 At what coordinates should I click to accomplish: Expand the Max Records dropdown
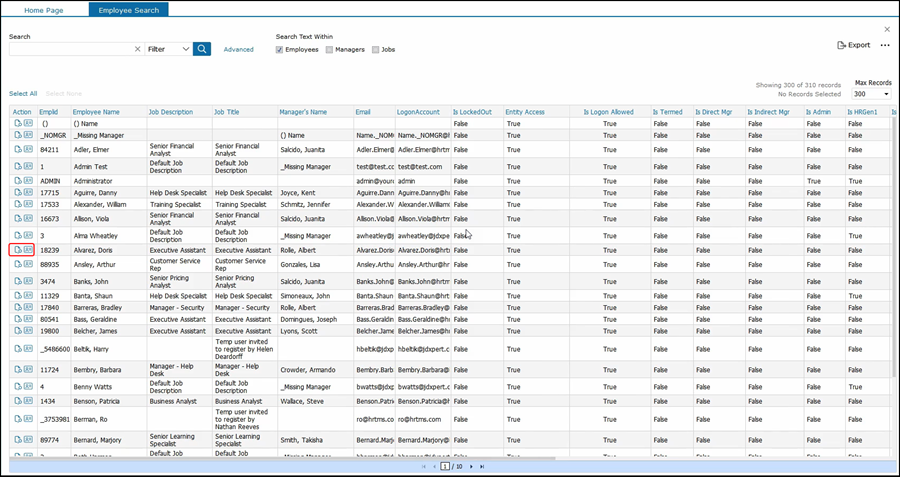pyautogui.click(x=870, y=94)
